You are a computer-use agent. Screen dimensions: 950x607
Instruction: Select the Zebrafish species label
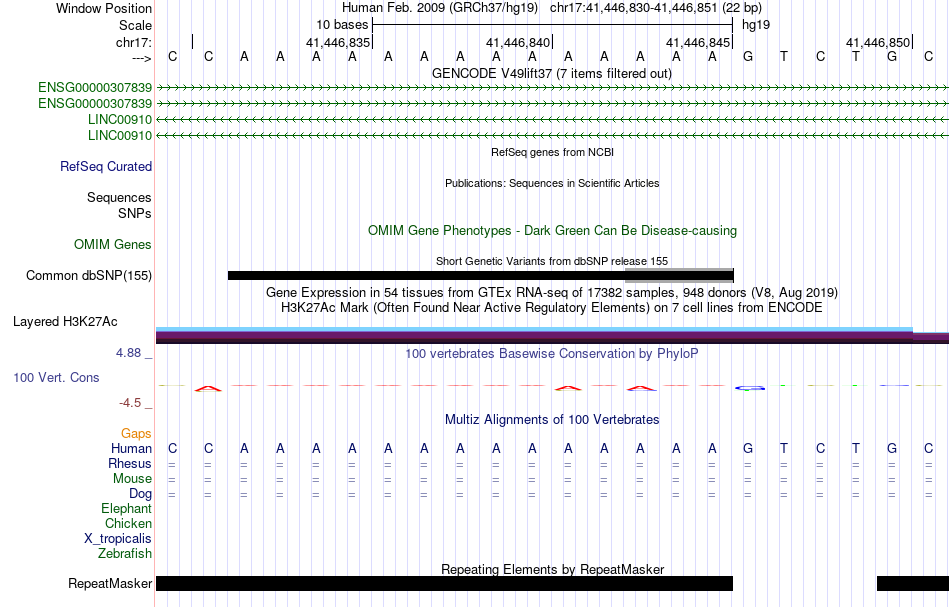click(x=125, y=554)
